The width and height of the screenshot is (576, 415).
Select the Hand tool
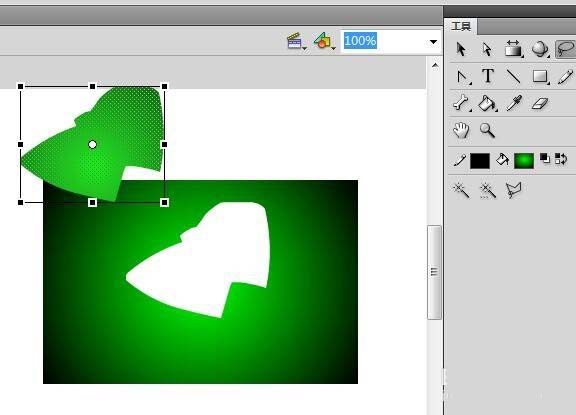point(461,130)
